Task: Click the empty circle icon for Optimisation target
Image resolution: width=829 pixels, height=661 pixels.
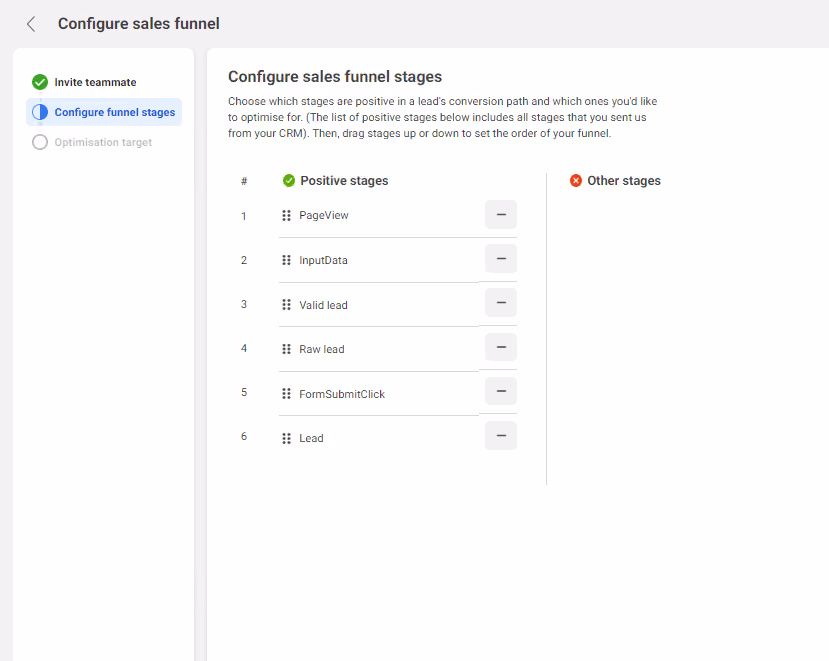Action: click(x=40, y=142)
